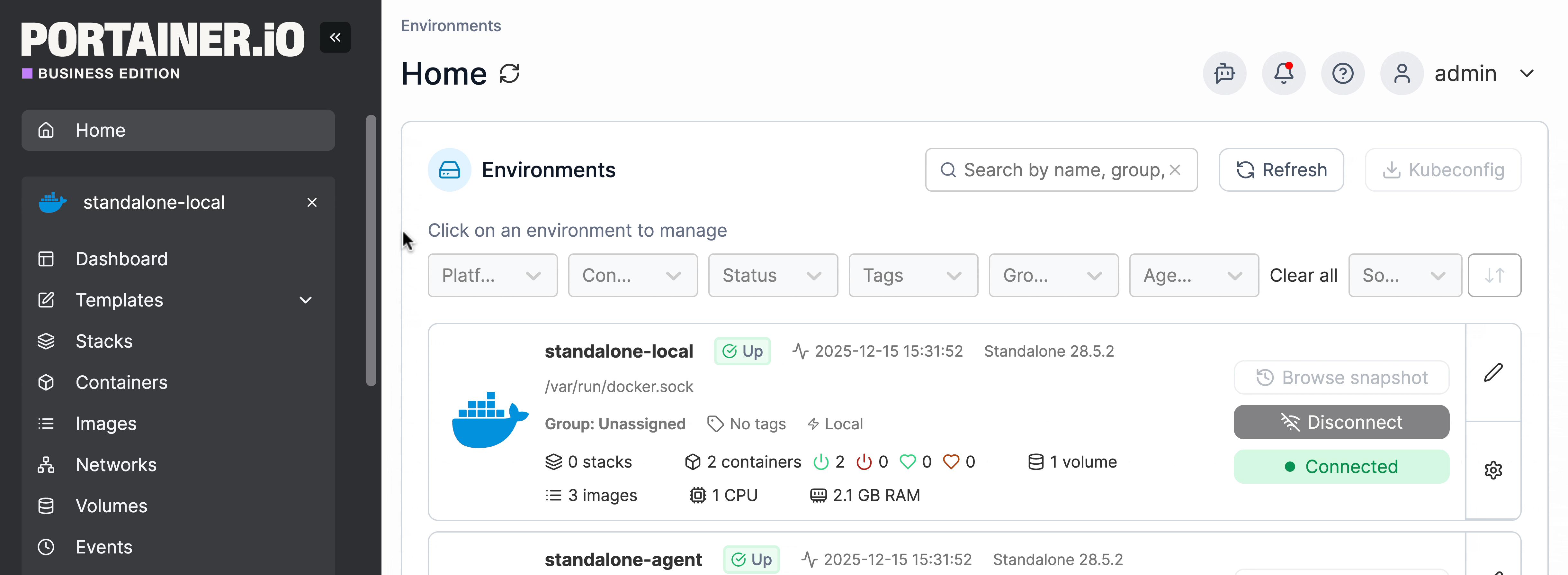Click the refresh icon next to Home title
Viewport: 1568px width, 575px height.
pos(509,74)
